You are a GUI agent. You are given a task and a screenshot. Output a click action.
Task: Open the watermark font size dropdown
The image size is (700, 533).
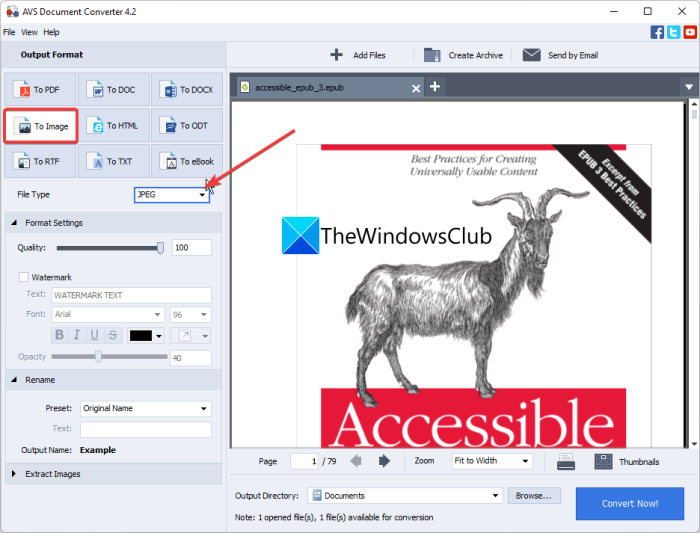pos(190,315)
